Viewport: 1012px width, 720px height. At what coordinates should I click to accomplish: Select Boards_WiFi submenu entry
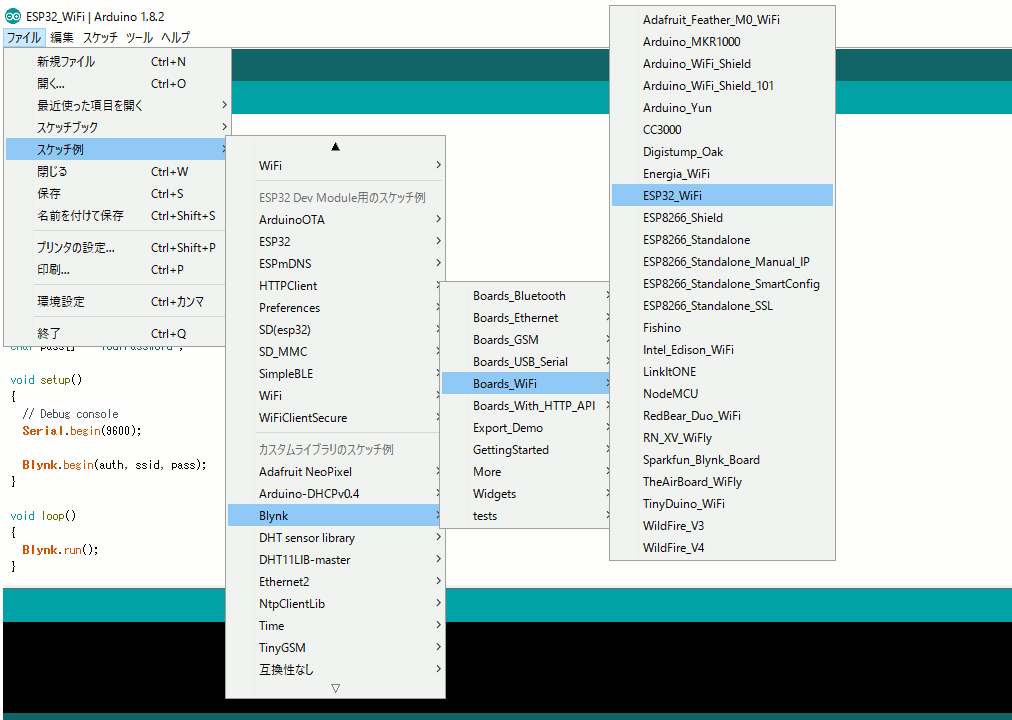[x=526, y=383]
